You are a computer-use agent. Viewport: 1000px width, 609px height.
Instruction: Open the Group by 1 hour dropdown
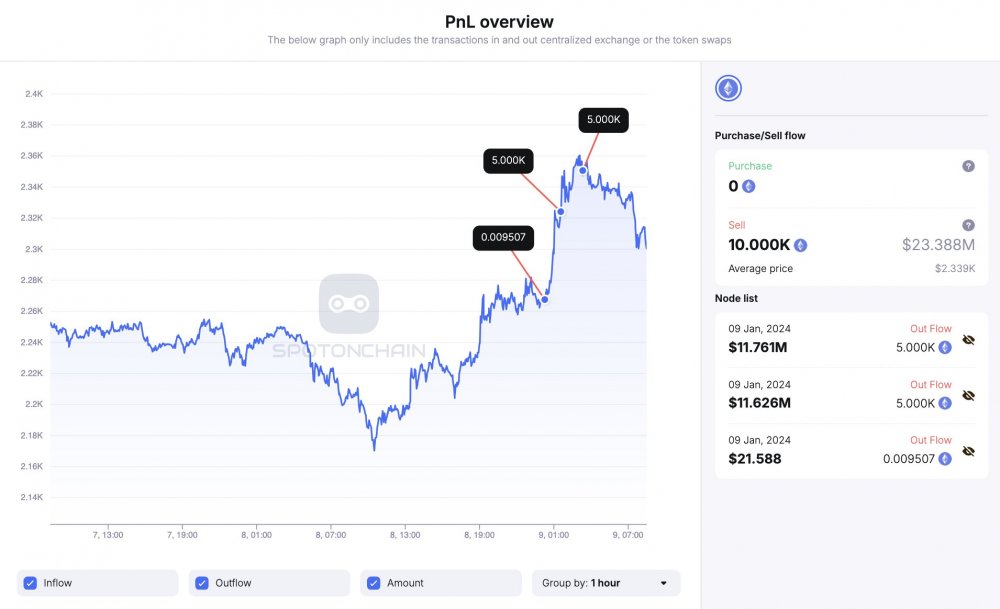[606, 583]
